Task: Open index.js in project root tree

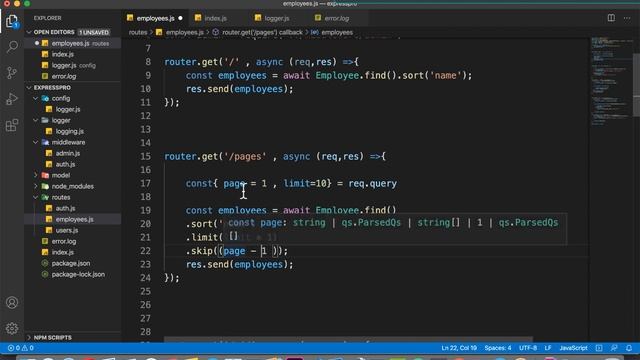Action: [x=73, y=252]
